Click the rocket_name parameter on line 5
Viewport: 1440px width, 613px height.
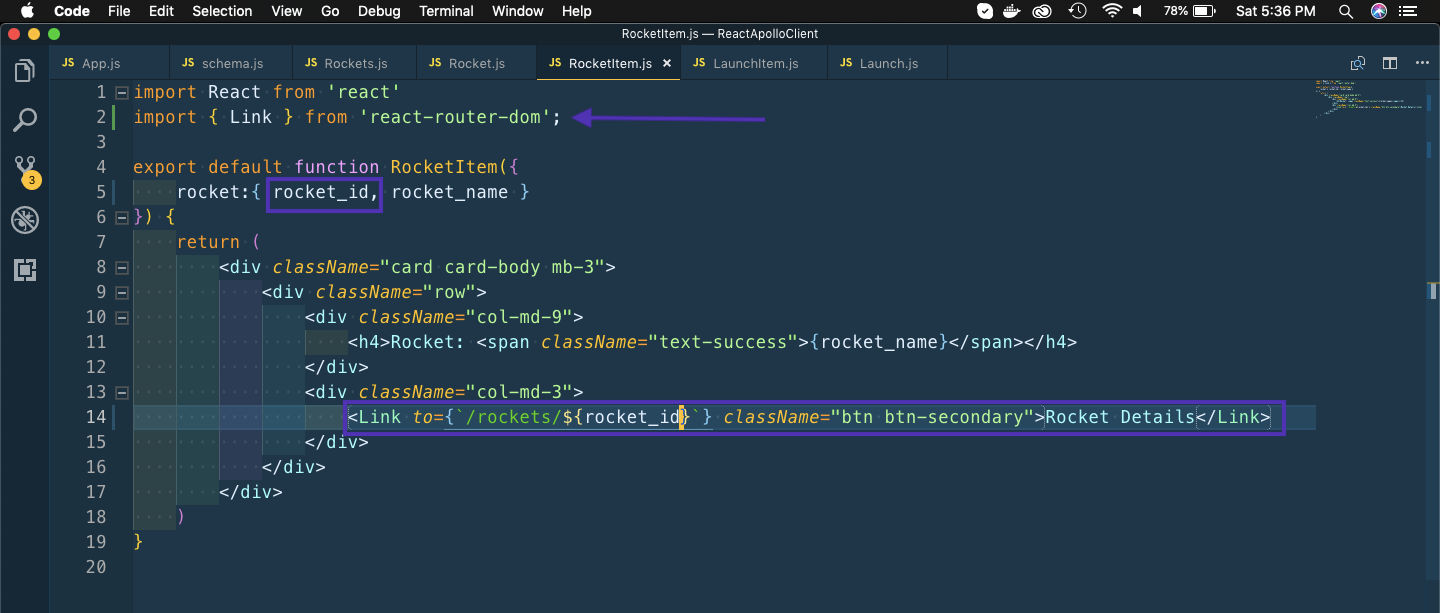point(450,192)
